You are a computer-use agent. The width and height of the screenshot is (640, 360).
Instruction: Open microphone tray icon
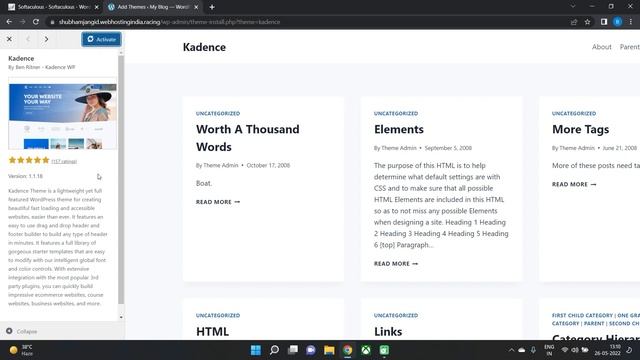point(533,350)
